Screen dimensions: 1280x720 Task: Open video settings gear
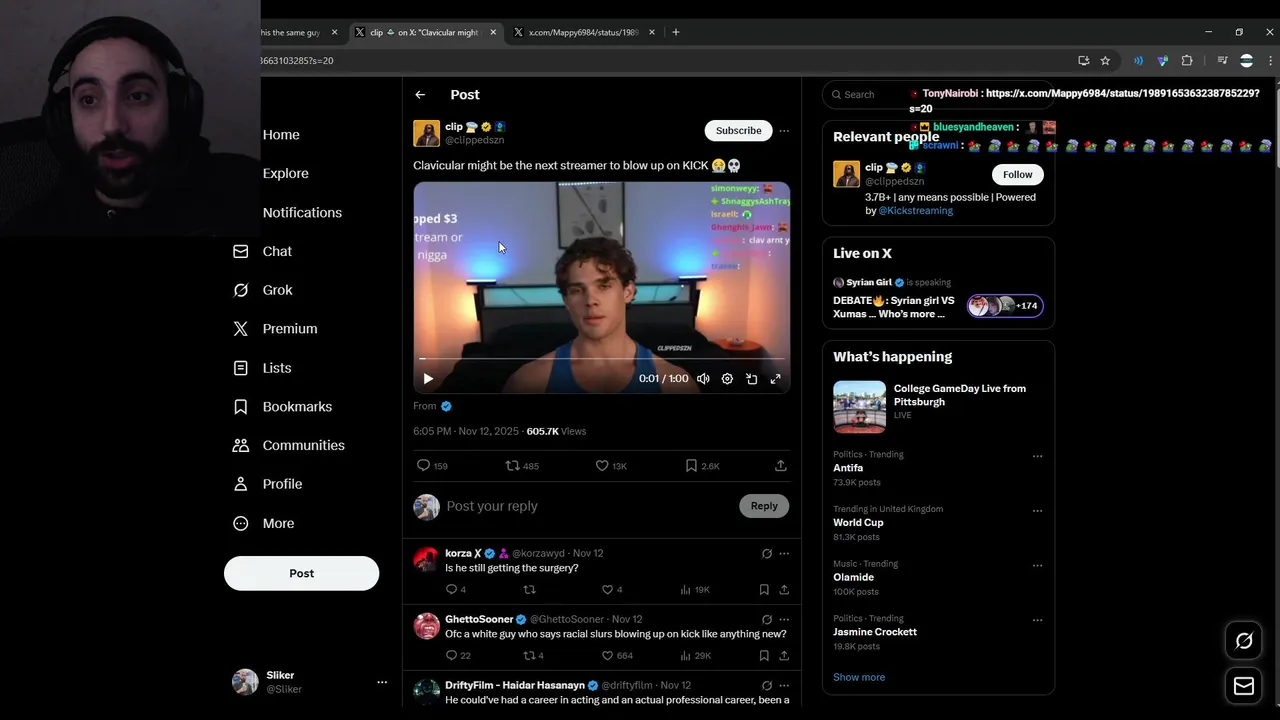(x=727, y=379)
